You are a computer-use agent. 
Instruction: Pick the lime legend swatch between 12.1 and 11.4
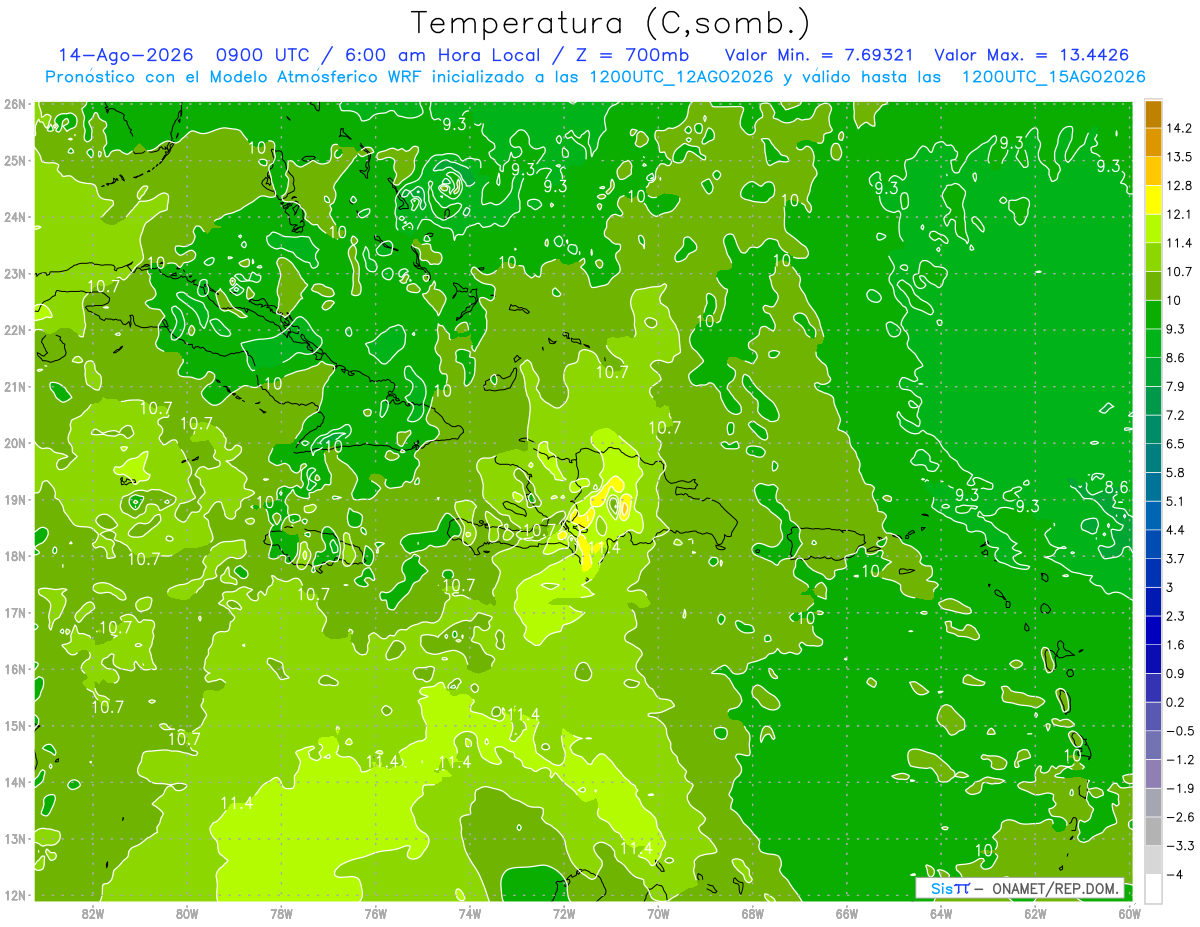pyautogui.click(x=1153, y=229)
